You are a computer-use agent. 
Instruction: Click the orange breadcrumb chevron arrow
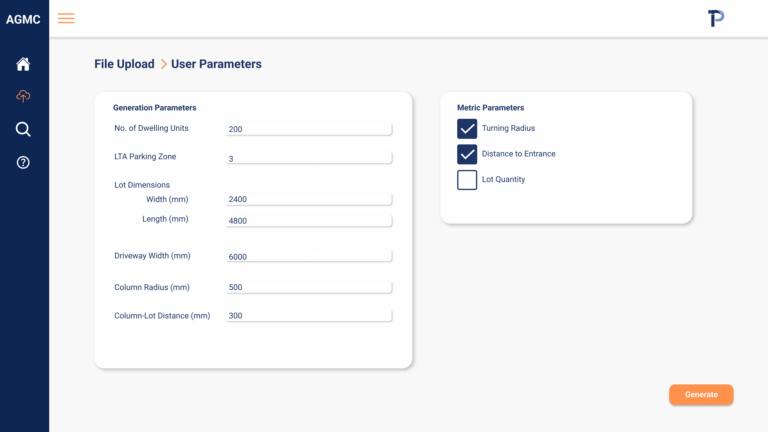(164, 64)
